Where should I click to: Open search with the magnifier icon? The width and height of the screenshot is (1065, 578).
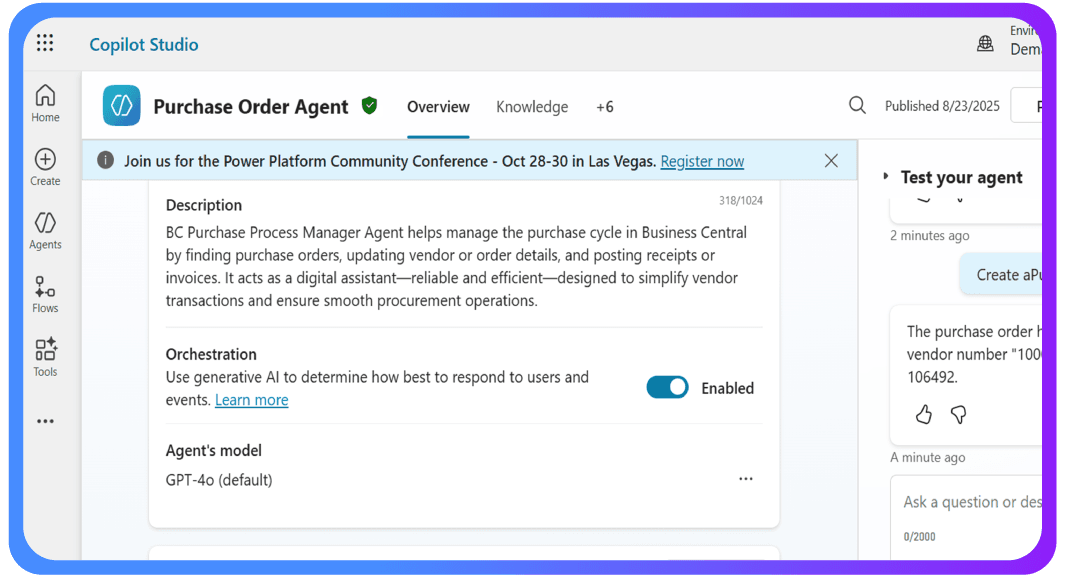(857, 105)
